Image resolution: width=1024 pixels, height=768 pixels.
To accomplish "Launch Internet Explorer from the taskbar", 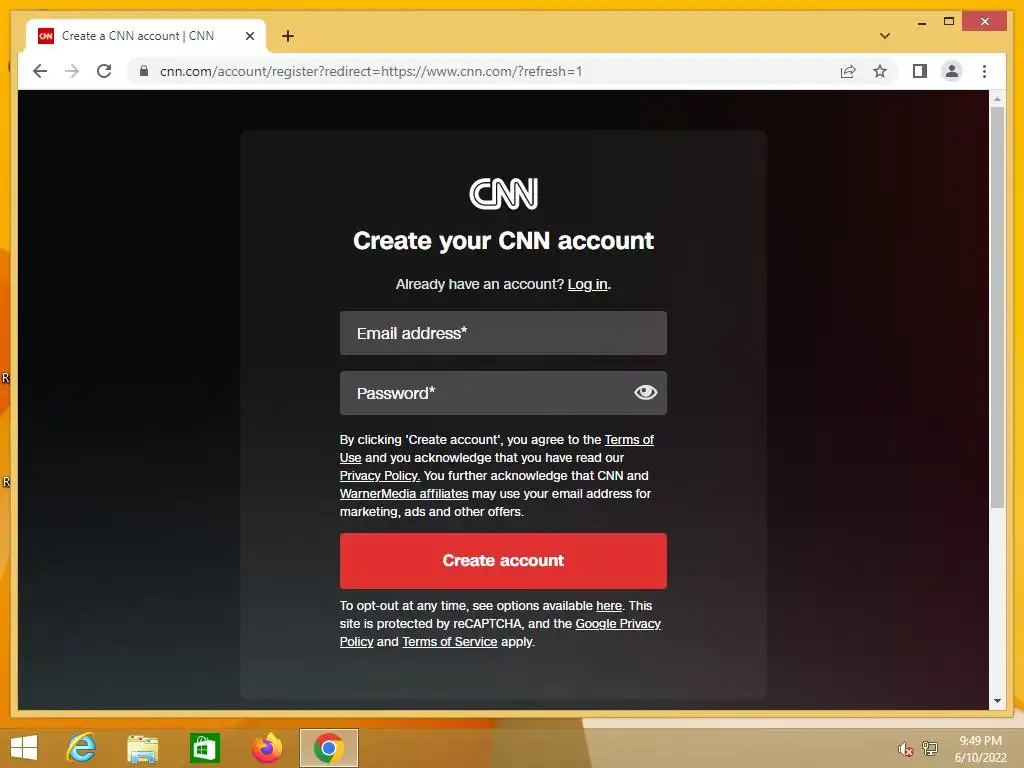I will pyautogui.click(x=82, y=748).
